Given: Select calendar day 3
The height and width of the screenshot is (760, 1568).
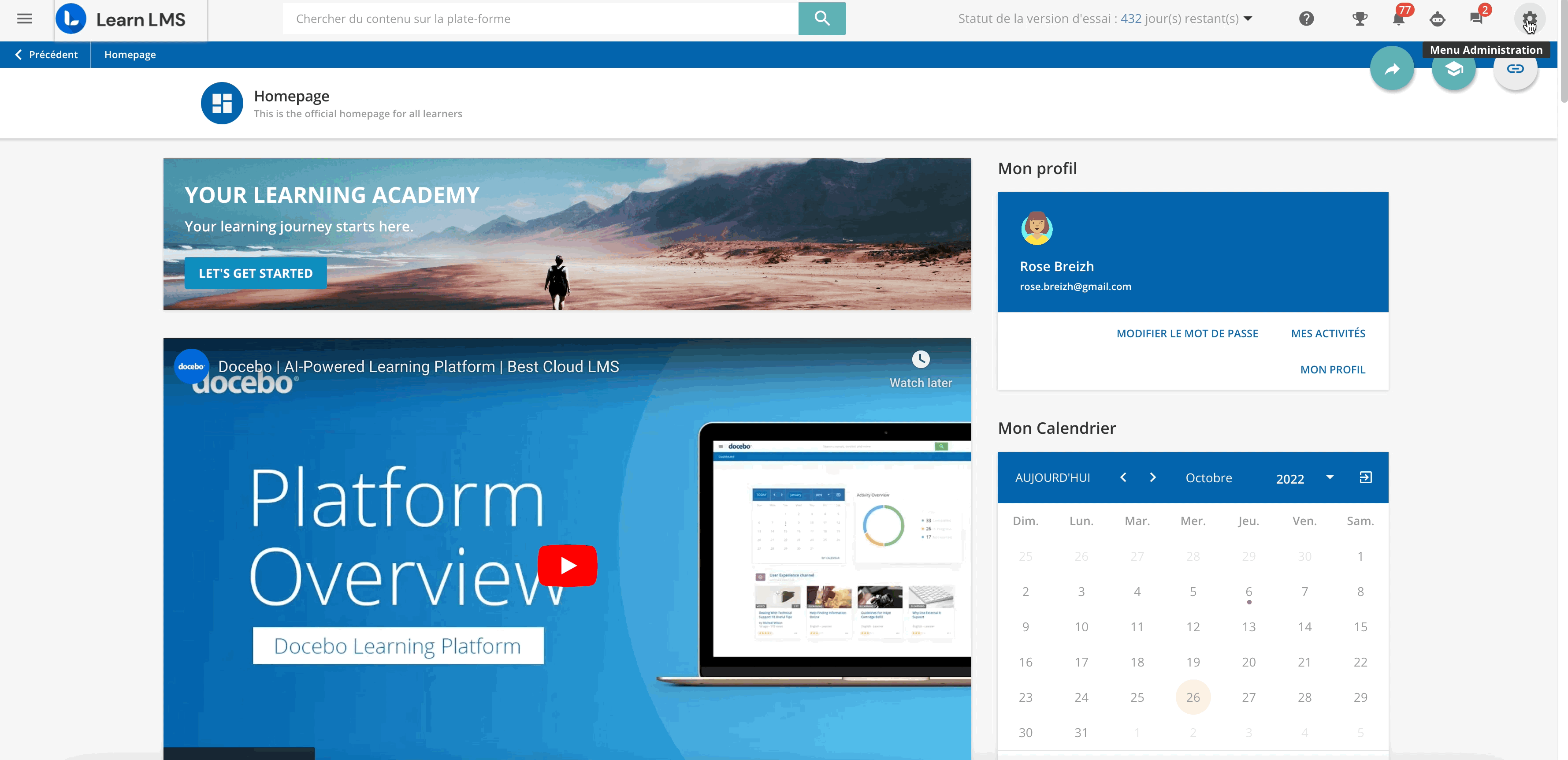Looking at the screenshot, I should coord(1081,592).
